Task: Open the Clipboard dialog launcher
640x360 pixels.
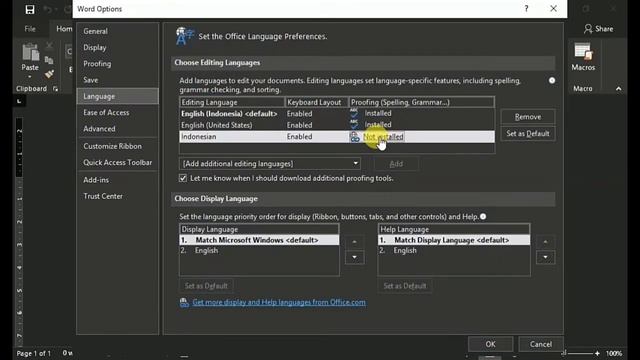Action: pos(55,89)
